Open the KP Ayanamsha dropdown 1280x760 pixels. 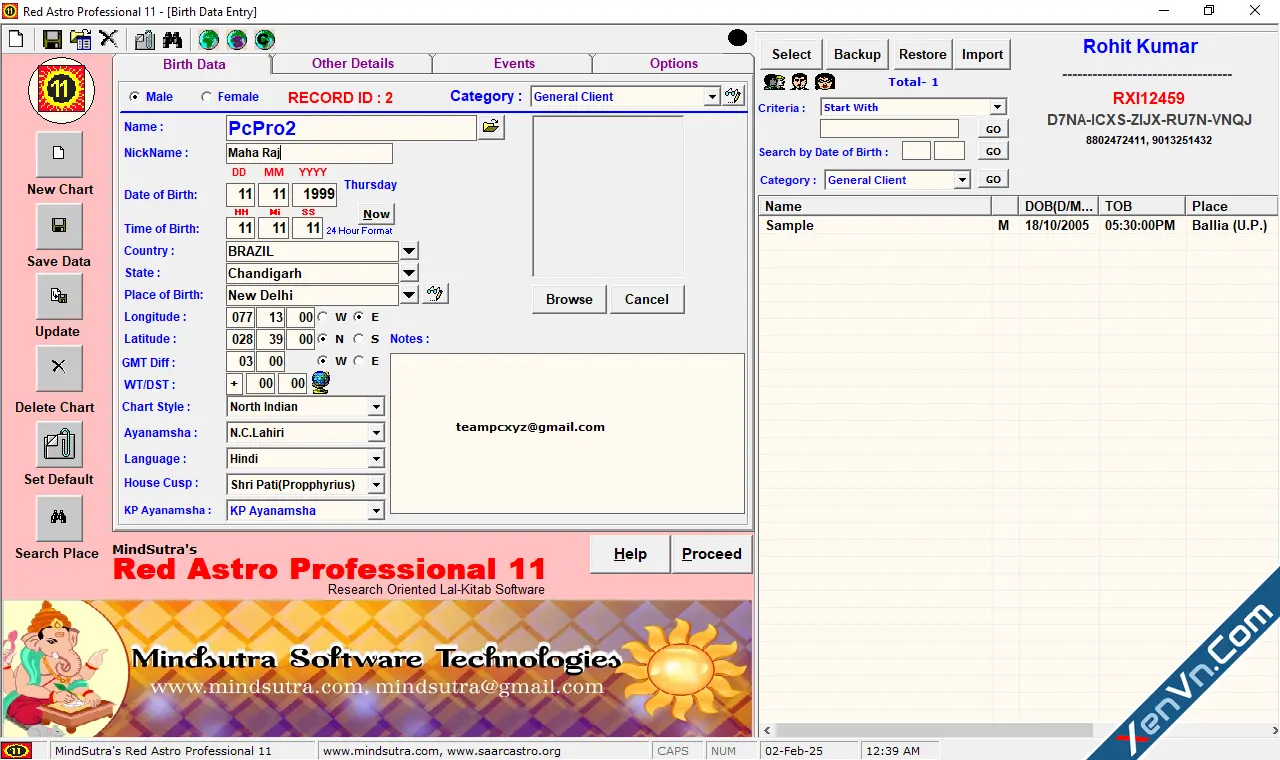click(x=376, y=511)
